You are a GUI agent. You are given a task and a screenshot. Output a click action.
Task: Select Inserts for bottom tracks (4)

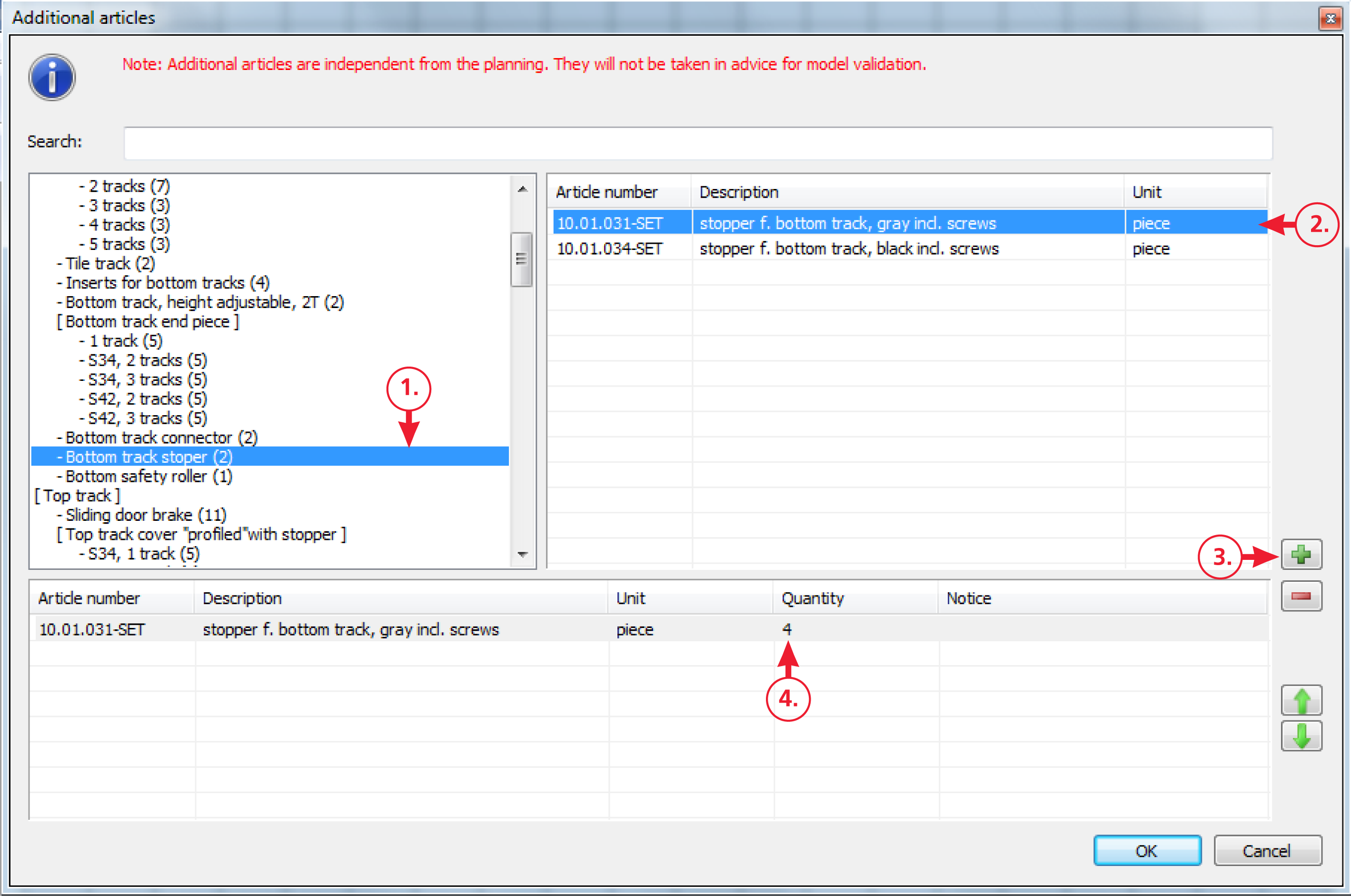coord(167,283)
